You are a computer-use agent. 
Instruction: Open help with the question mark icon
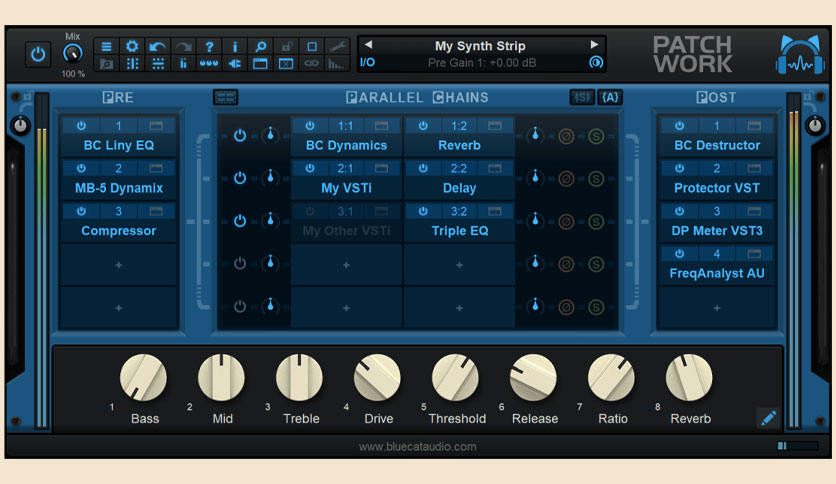[x=209, y=47]
